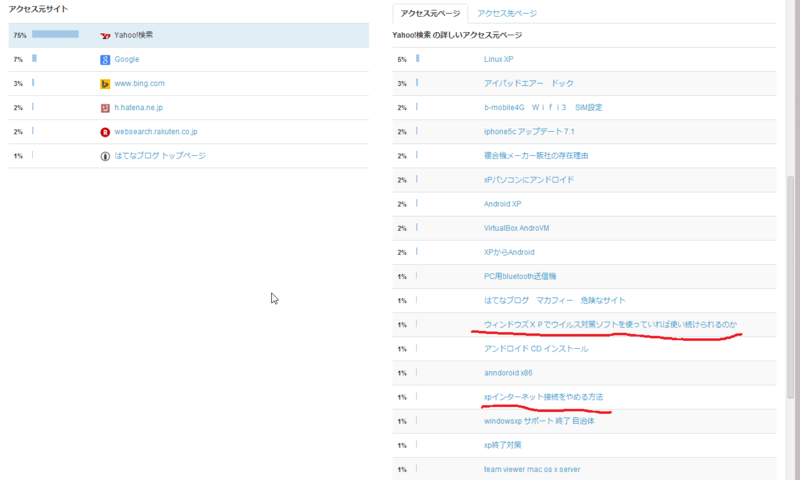The image size is (800, 480).
Task: Click the 3% value beside アイパッドエアー ドック
Action: (402, 84)
